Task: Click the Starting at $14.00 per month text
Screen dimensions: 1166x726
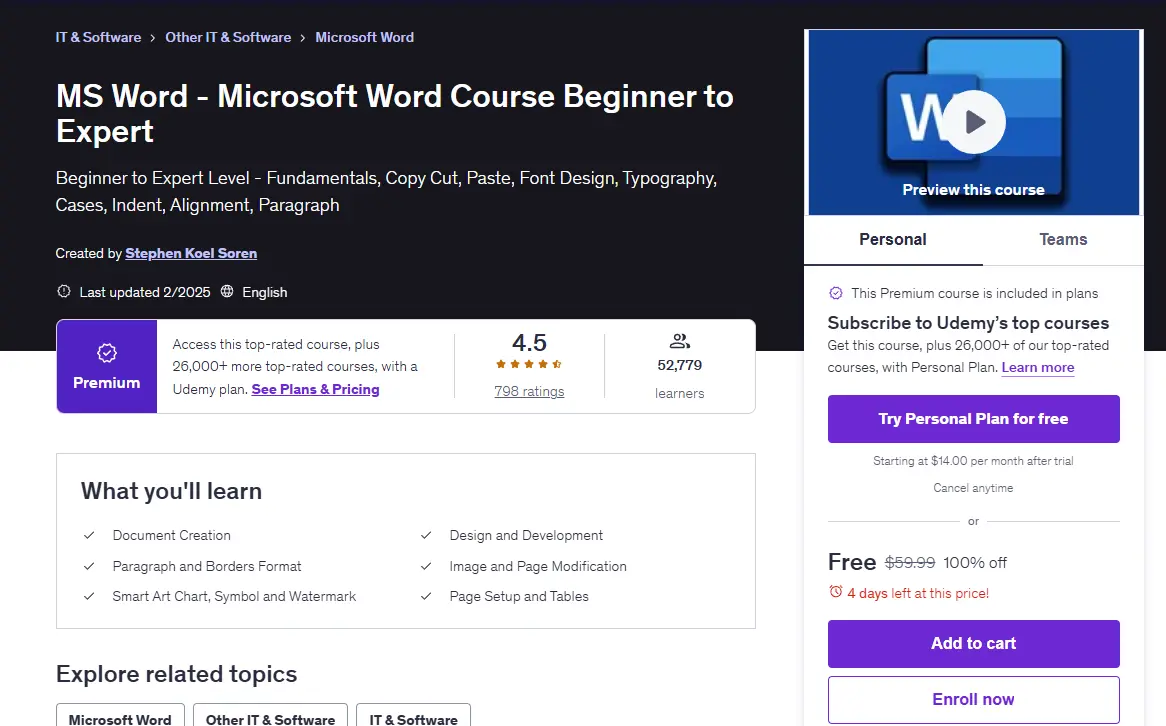Action: point(973,461)
